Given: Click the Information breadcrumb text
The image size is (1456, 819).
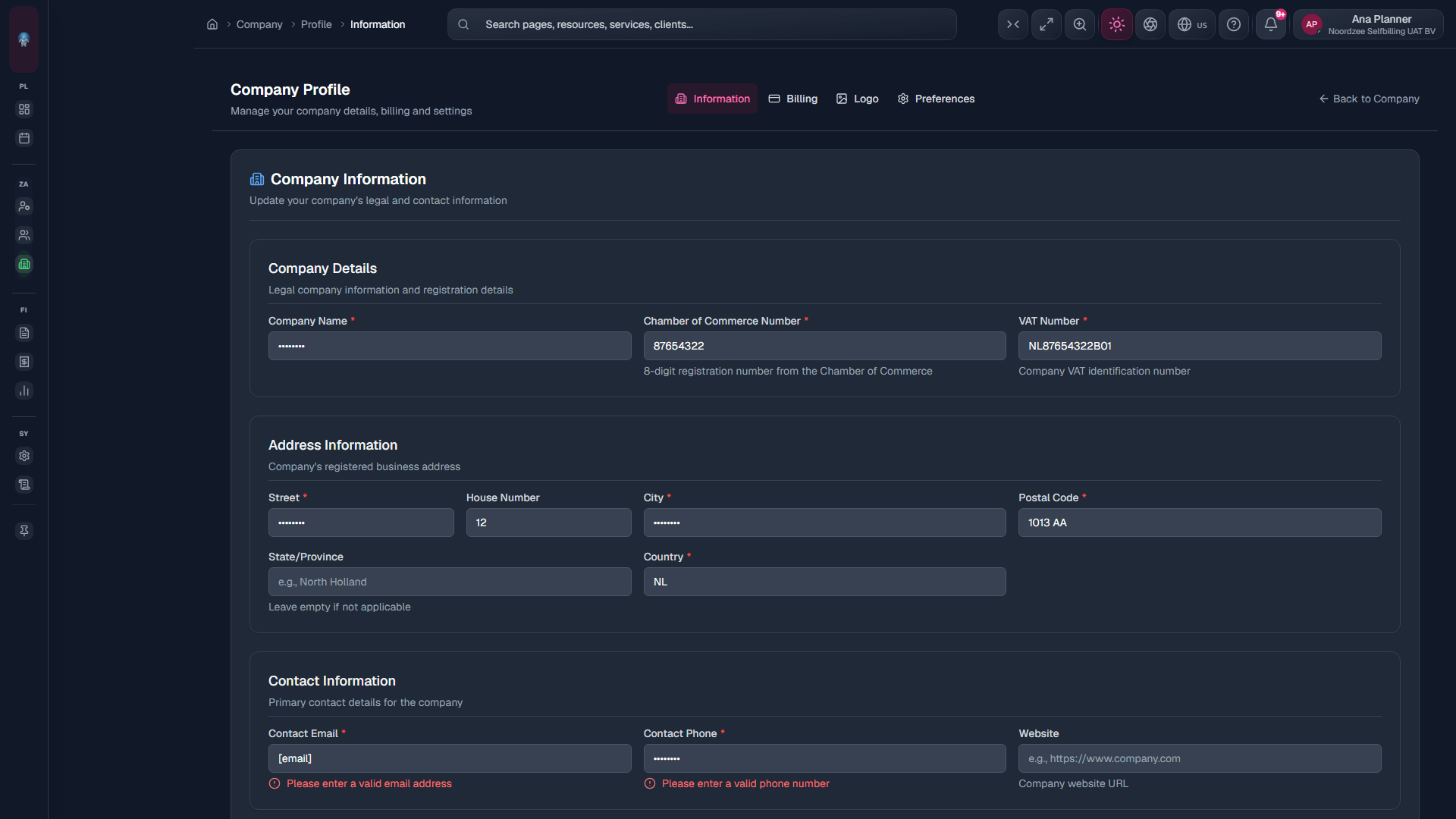Looking at the screenshot, I should click(x=378, y=24).
